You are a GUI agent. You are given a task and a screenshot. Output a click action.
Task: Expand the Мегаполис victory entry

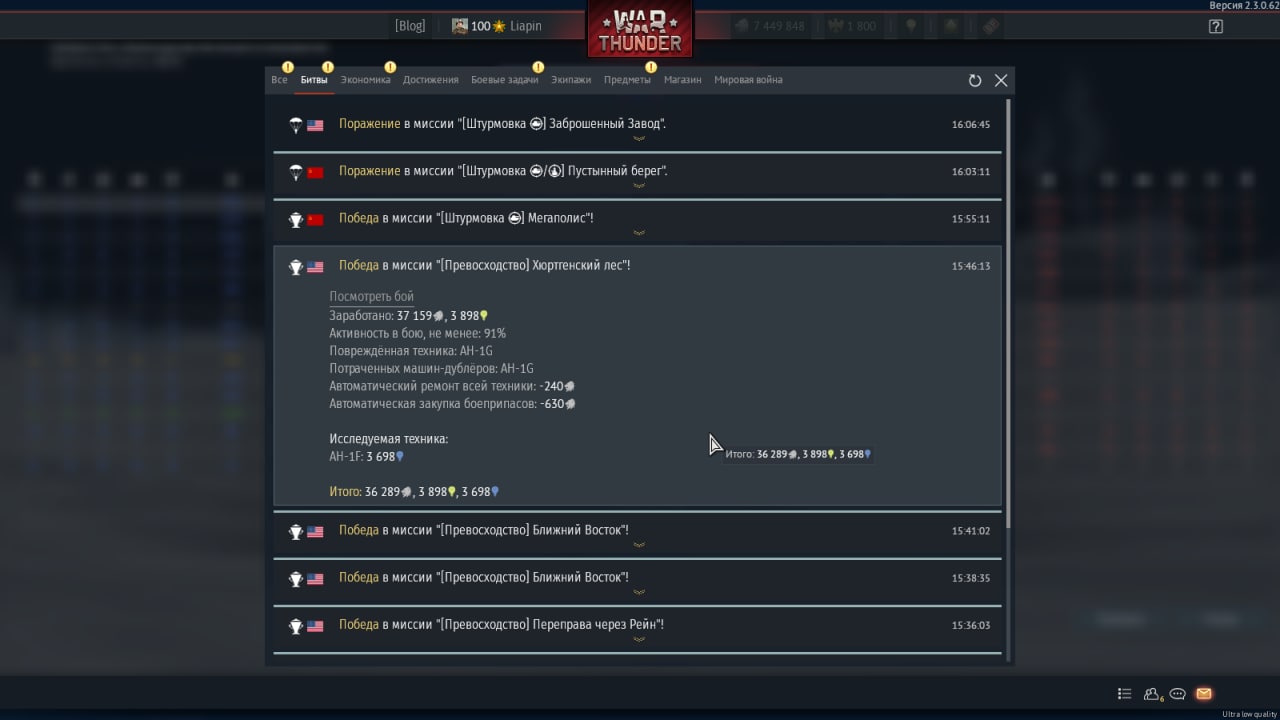pos(637,221)
